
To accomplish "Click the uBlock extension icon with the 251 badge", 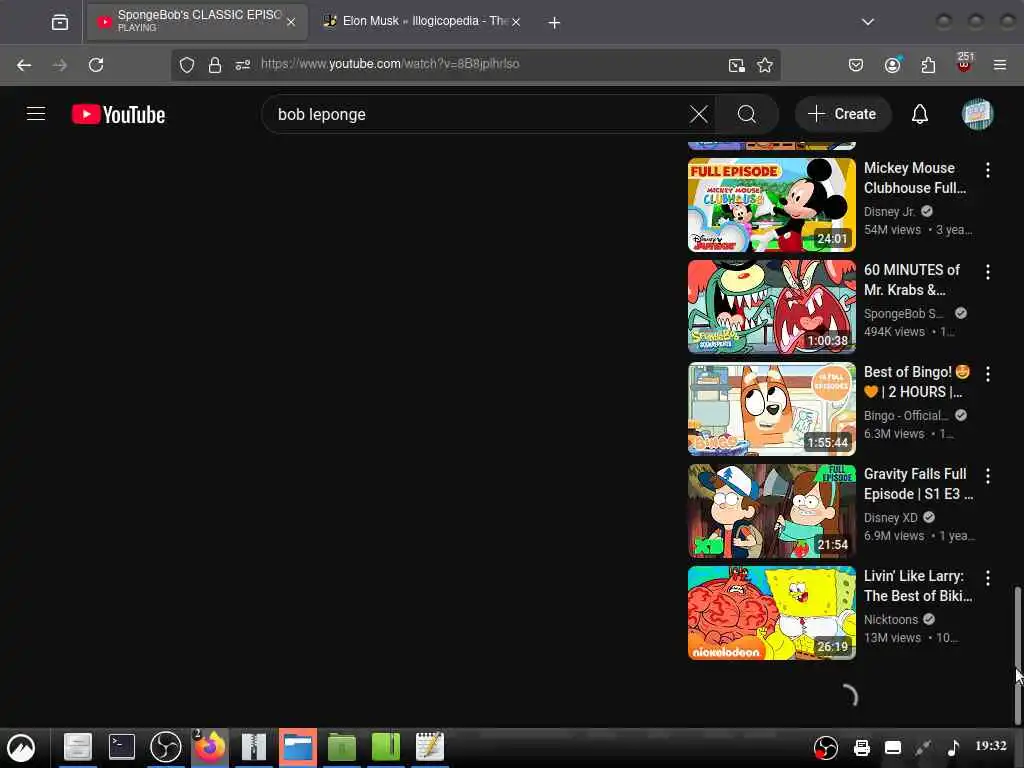I will pyautogui.click(x=964, y=63).
